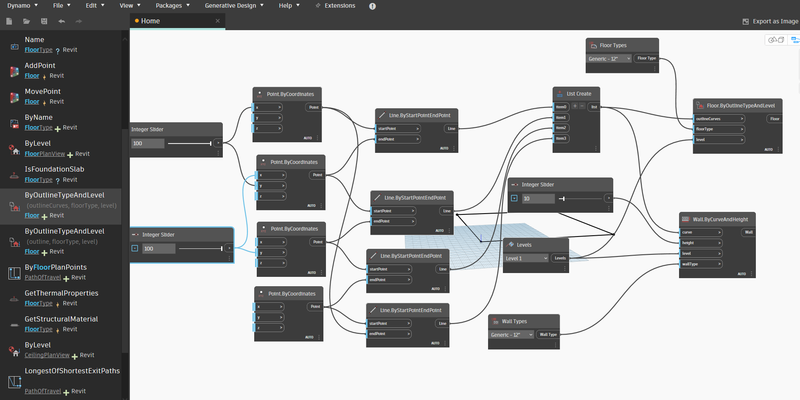Click the Redo arrow icon
Viewport: 800px width, 400px height.
pos(79,21)
